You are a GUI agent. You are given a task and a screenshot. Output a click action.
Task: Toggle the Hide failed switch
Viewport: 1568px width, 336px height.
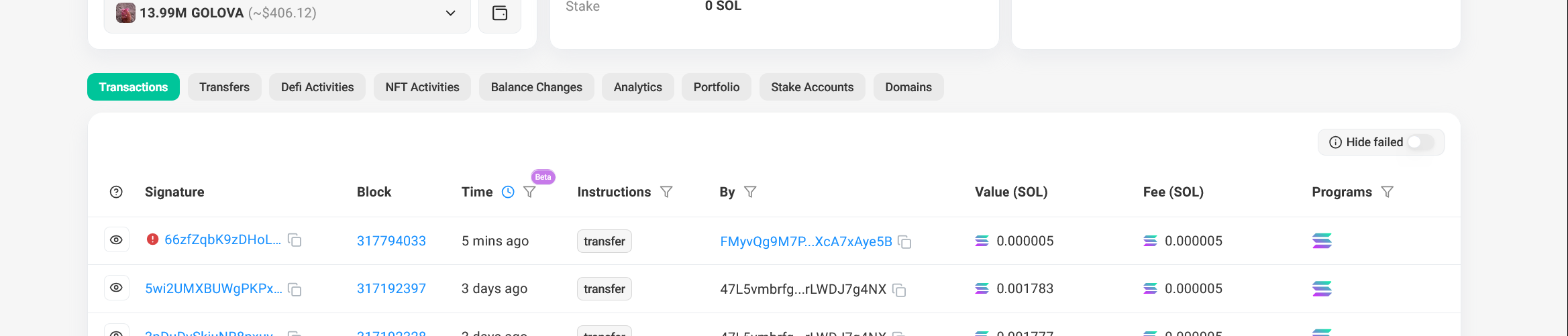click(1420, 142)
